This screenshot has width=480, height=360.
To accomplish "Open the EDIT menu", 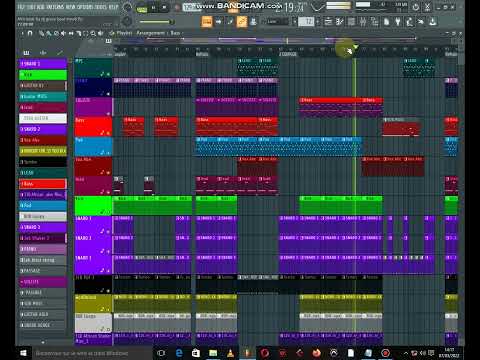I will [31, 7].
